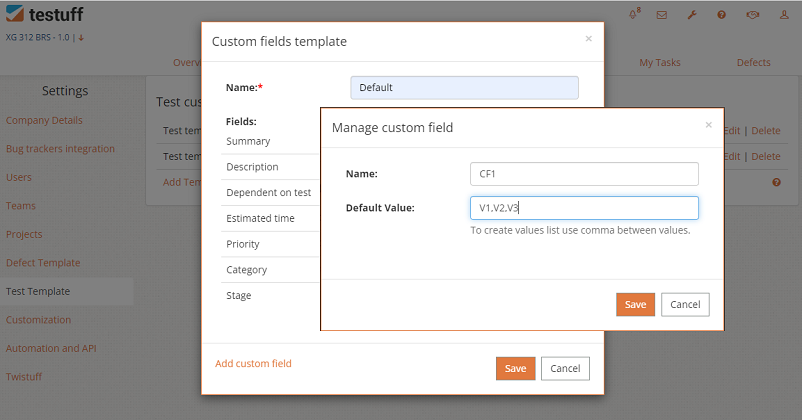Click the custom field Name input CF1
Image resolution: width=802 pixels, height=420 pixels.
(x=584, y=174)
